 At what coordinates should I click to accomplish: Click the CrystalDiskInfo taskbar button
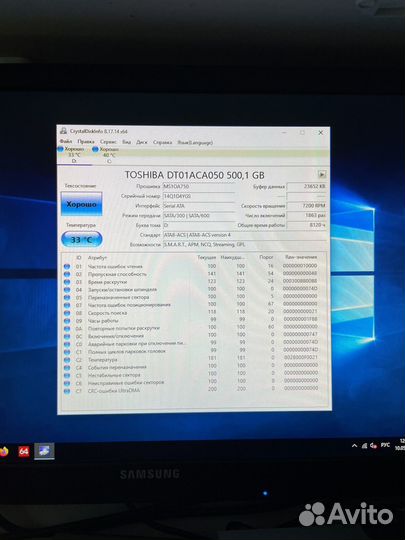click(x=44, y=451)
